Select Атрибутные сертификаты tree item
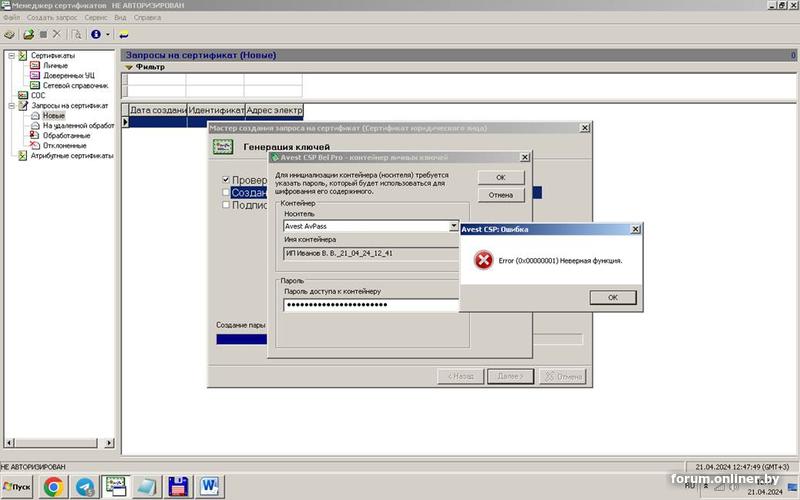 pos(72,156)
